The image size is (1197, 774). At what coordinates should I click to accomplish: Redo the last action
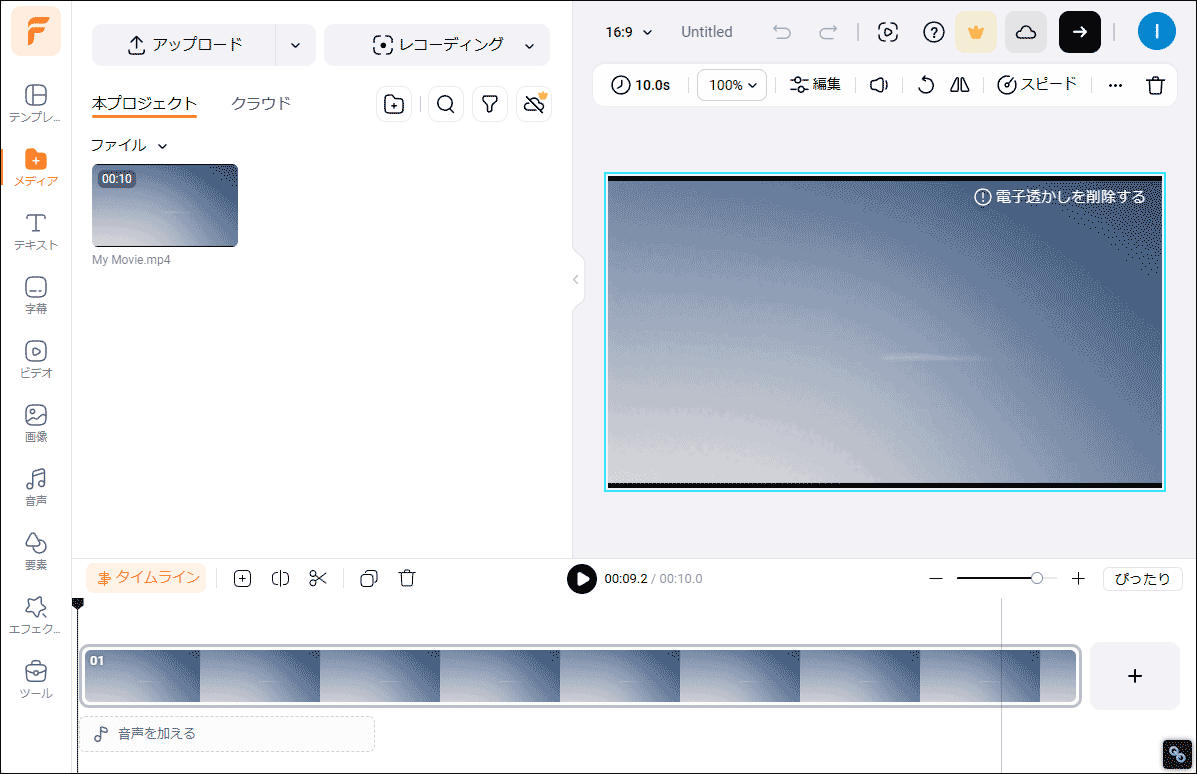pos(828,32)
